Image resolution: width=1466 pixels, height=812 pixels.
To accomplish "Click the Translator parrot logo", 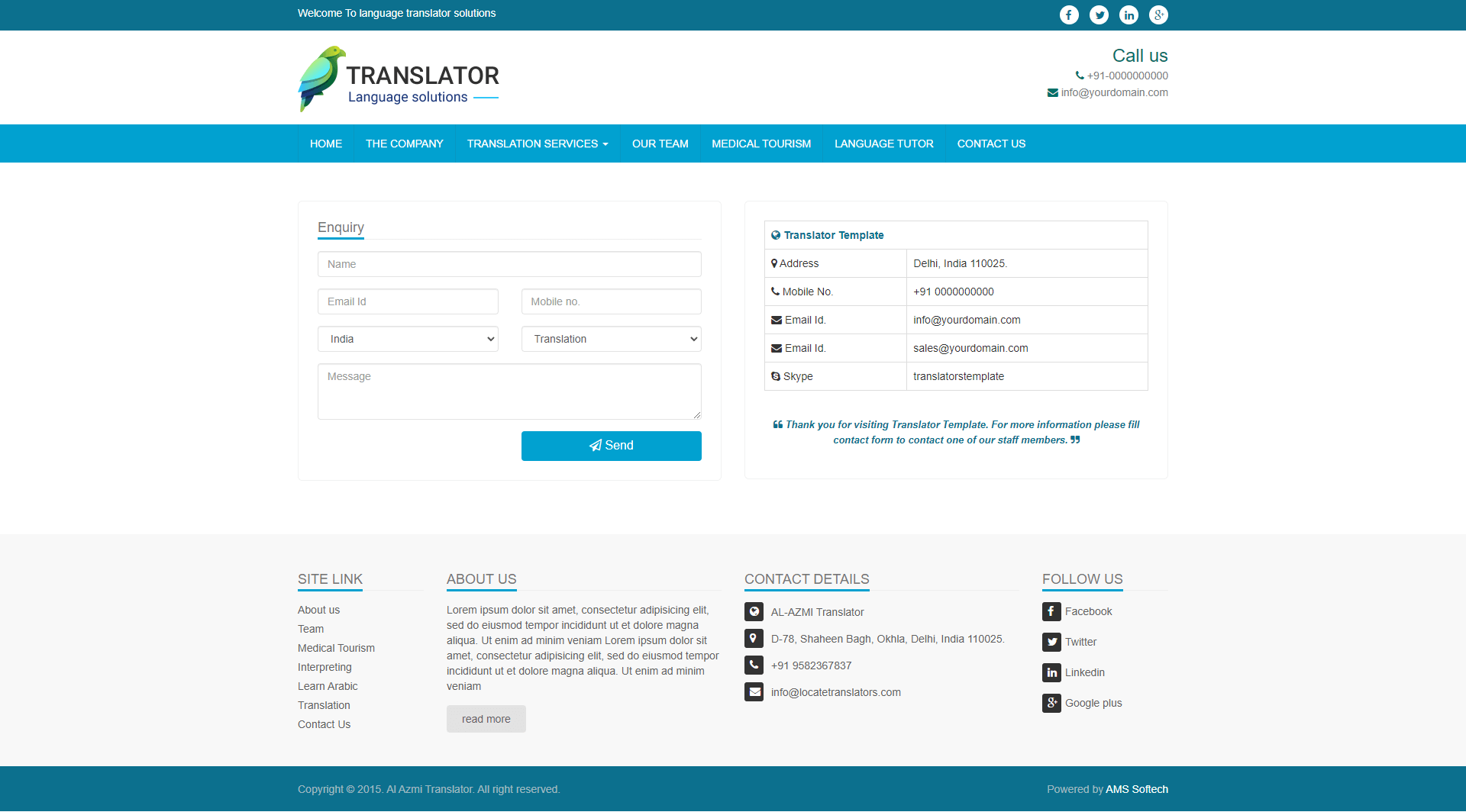I will 398,79.
